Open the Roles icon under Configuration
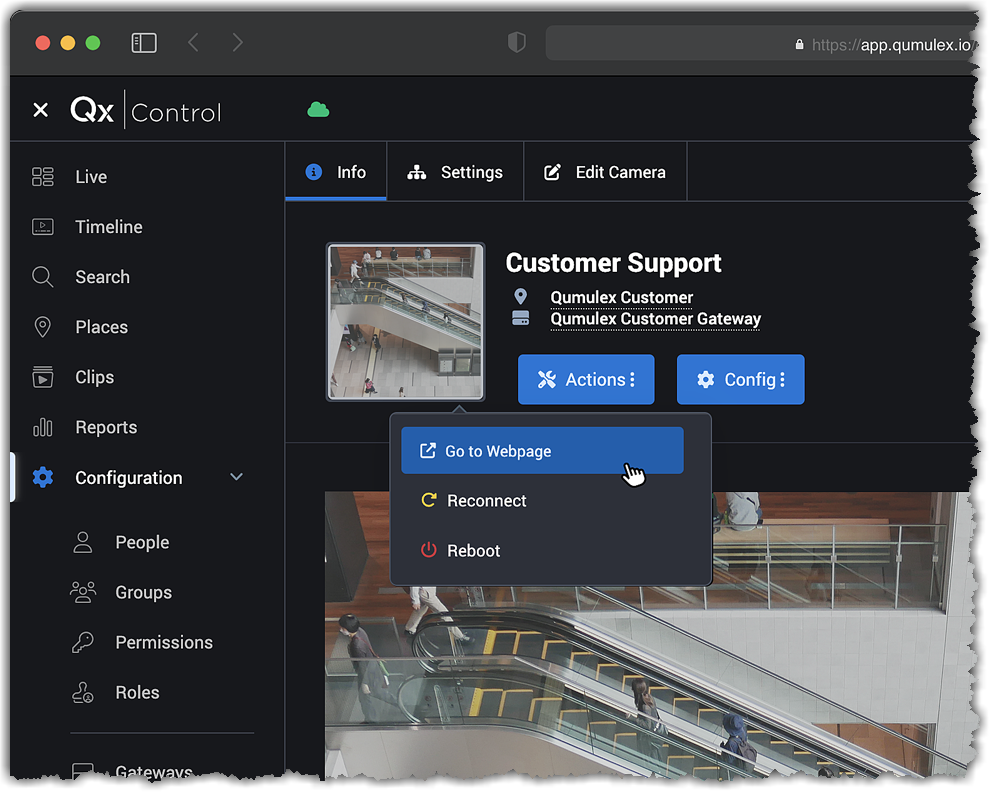The image size is (993, 795). click(x=83, y=692)
